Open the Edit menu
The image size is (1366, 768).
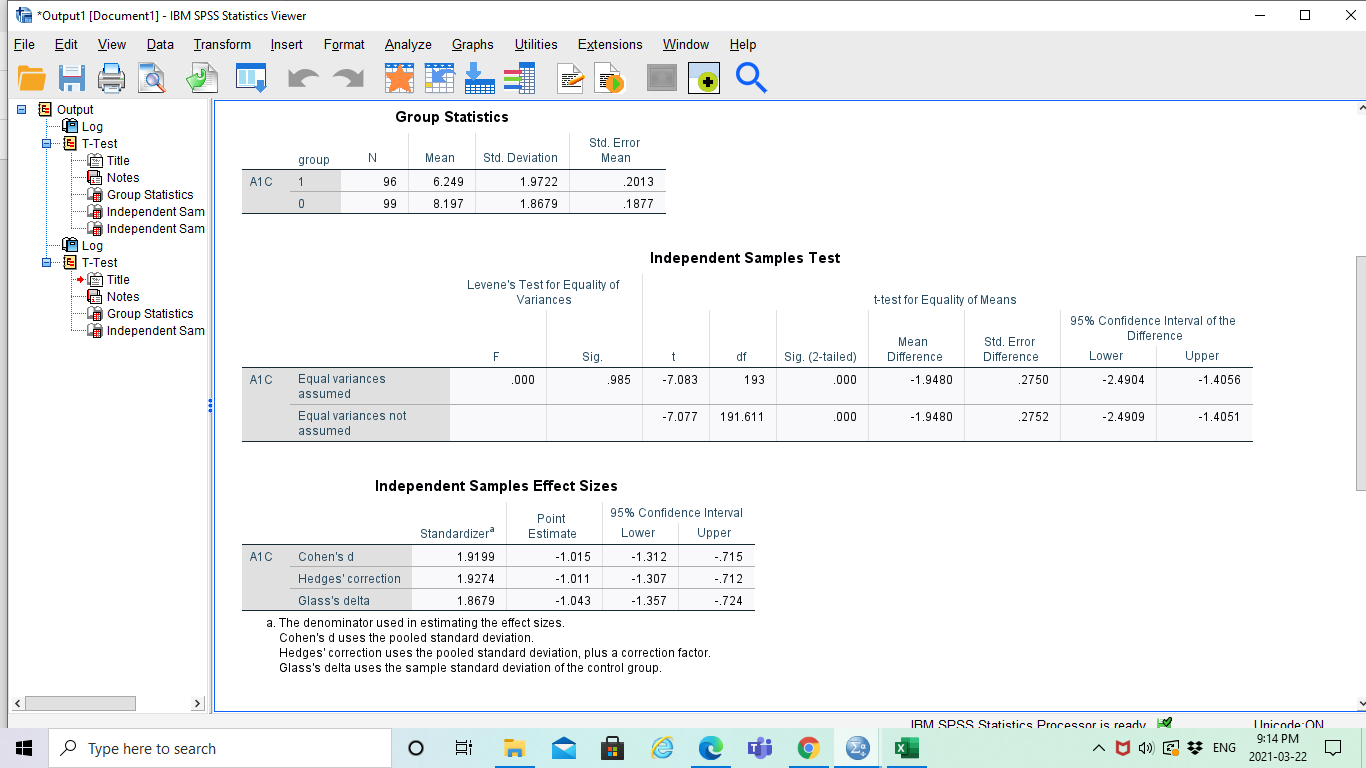(66, 44)
